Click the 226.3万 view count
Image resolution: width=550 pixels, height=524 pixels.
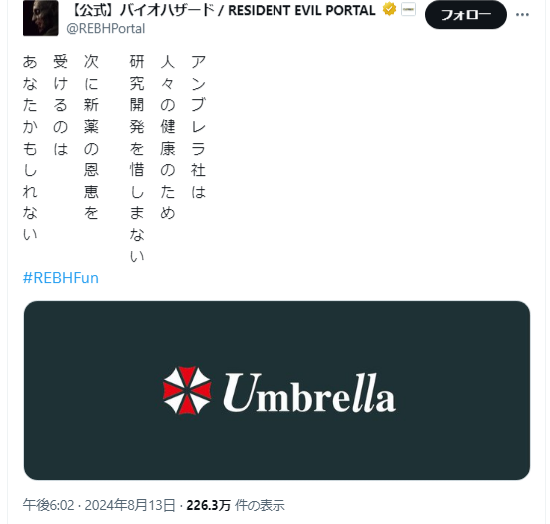(x=208, y=505)
